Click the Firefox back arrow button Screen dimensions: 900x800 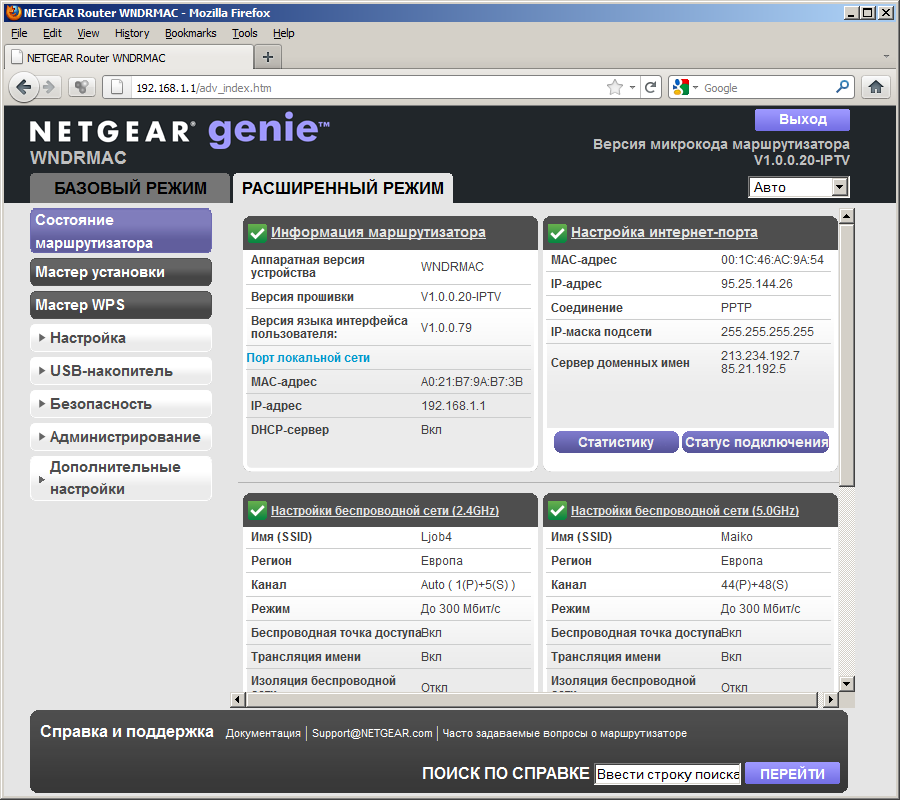[x=24, y=87]
